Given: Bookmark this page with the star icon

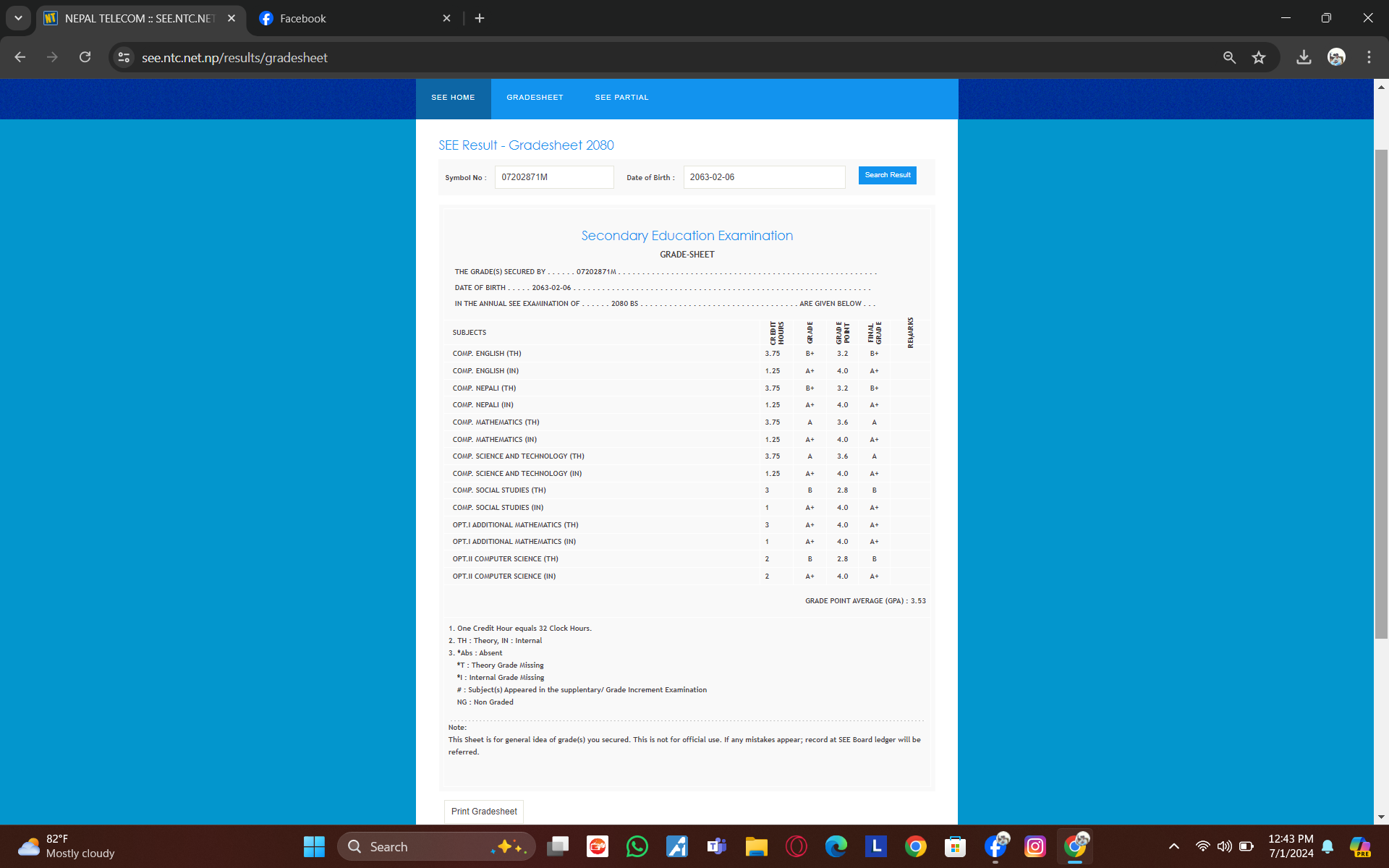Looking at the screenshot, I should (x=1259, y=57).
